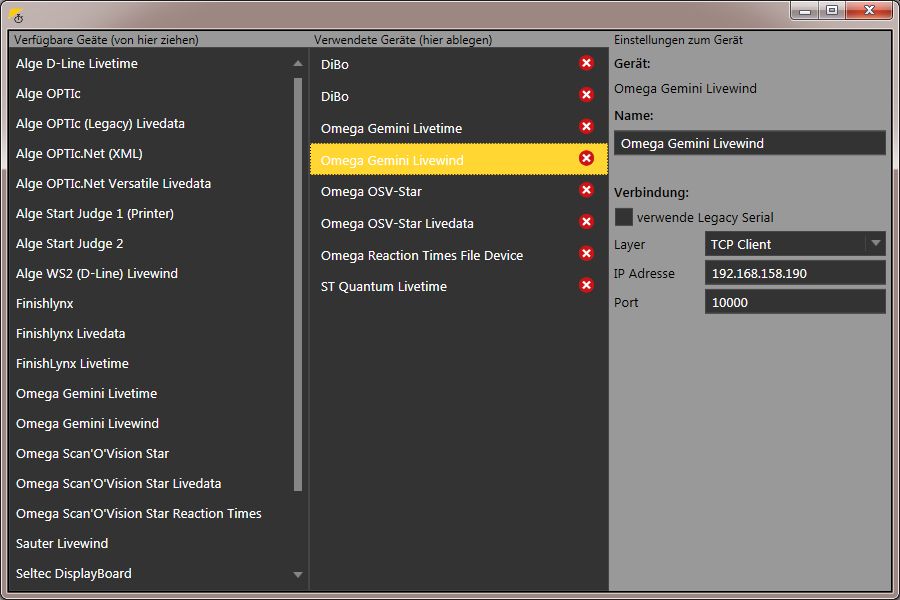
Task: Remove the highlighted Omega Gemini Livewind device
Action: point(586,158)
